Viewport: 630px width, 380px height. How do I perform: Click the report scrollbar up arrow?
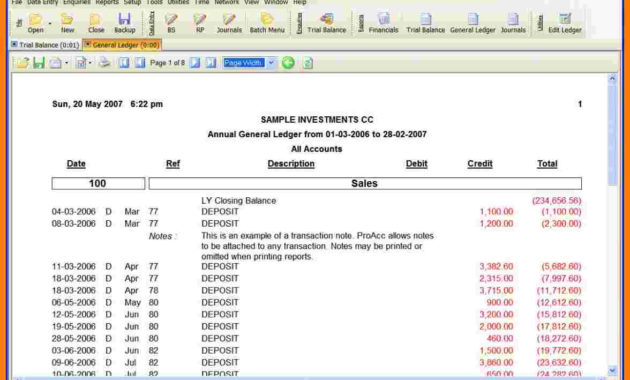[612, 79]
